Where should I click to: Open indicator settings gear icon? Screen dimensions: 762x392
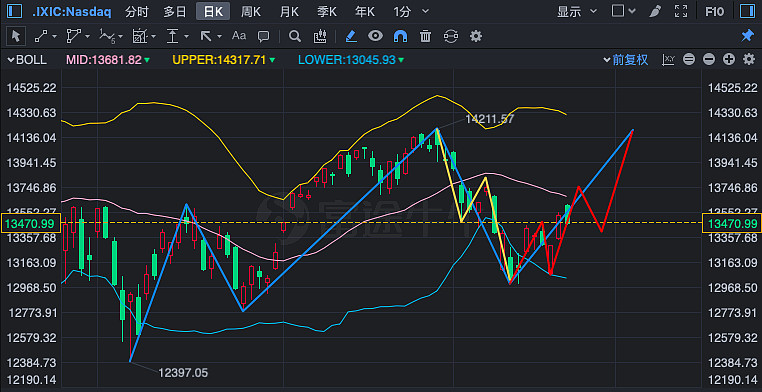[749, 60]
